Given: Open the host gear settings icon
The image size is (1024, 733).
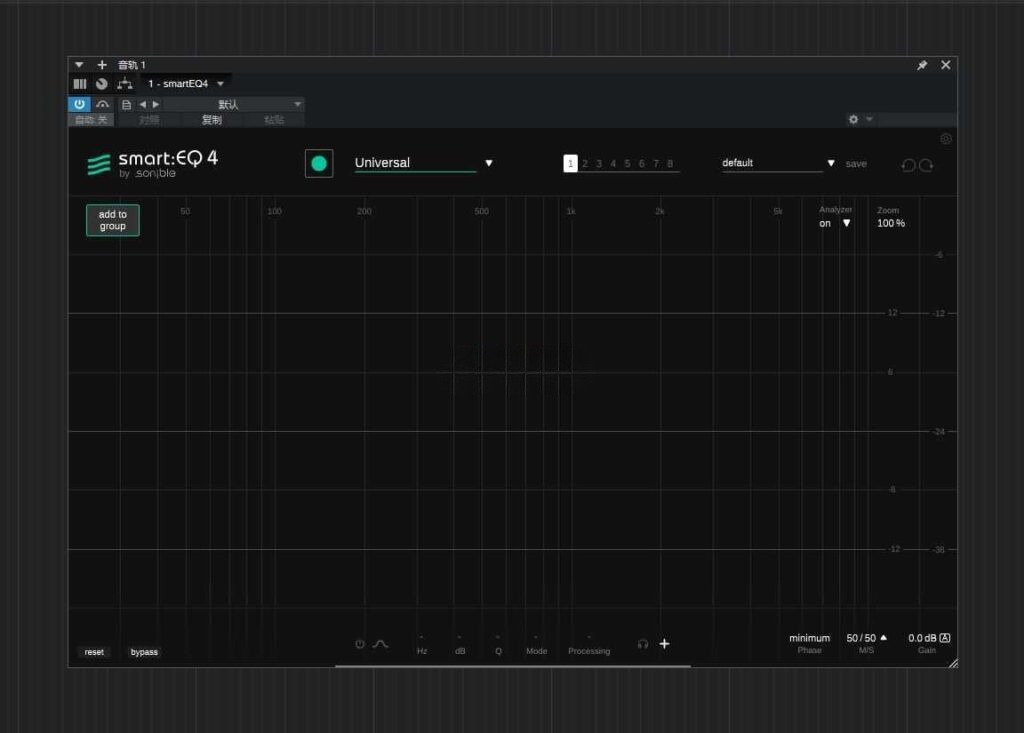Looking at the screenshot, I should click(x=853, y=119).
